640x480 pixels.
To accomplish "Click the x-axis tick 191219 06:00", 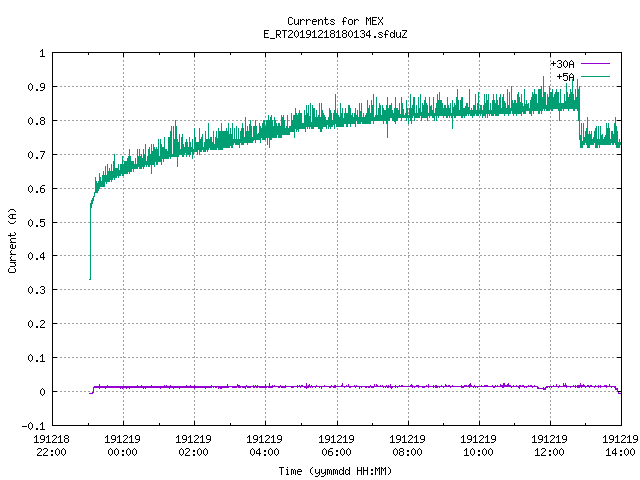I will (336, 445).
